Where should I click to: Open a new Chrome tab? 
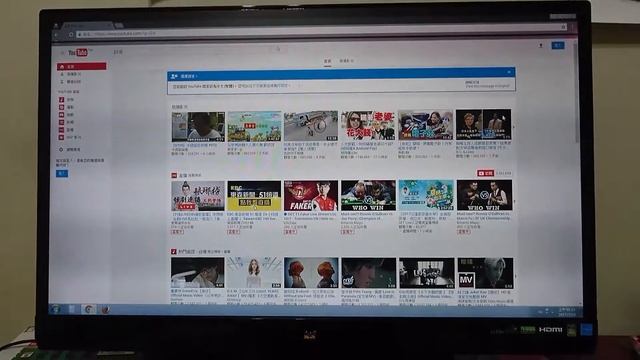coord(119,25)
